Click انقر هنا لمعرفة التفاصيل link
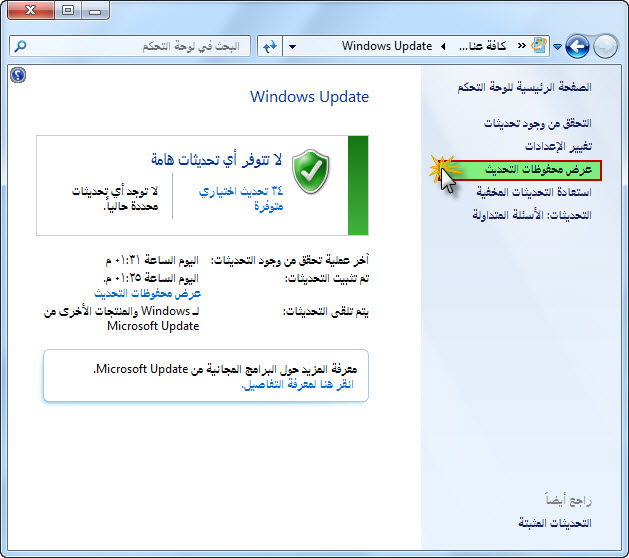Viewport: 629px width, 558px height. click(x=297, y=384)
